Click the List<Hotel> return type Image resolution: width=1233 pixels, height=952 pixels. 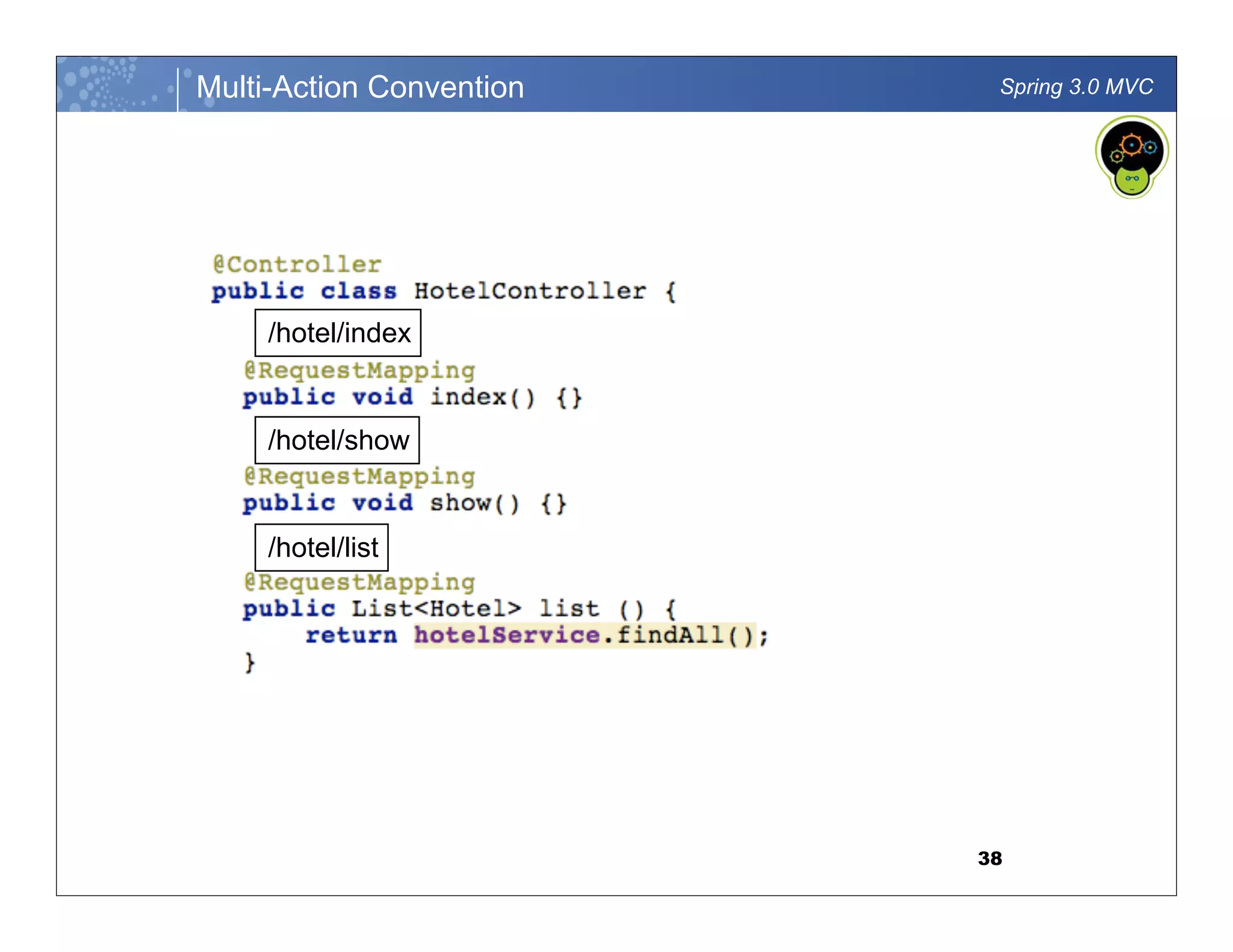point(436,608)
